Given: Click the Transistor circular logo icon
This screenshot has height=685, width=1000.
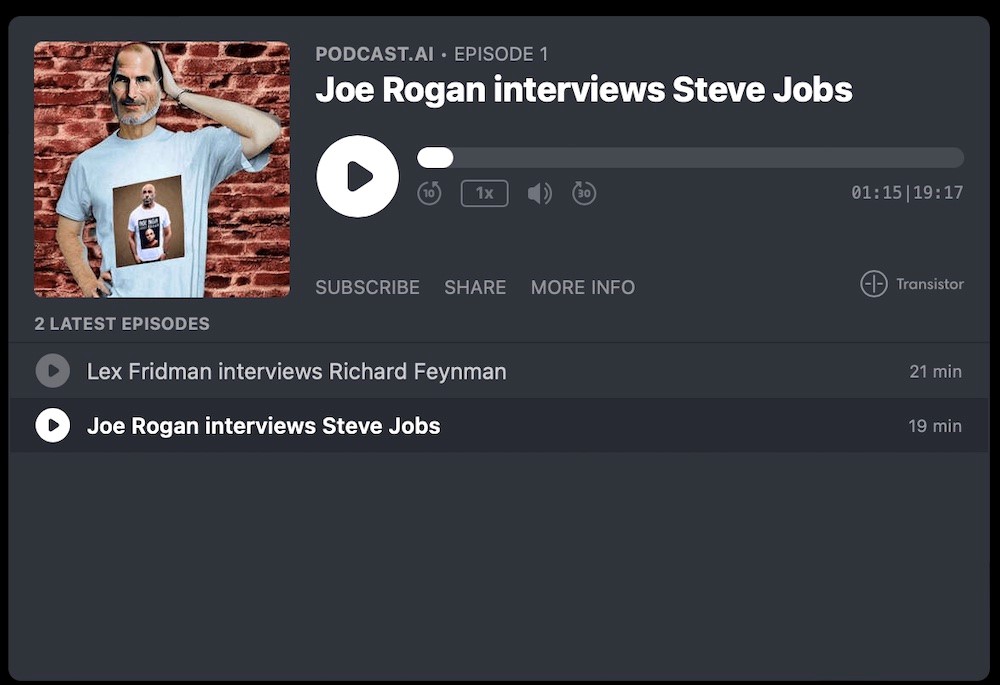Looking at the screenshot, I should pos(874,284).
